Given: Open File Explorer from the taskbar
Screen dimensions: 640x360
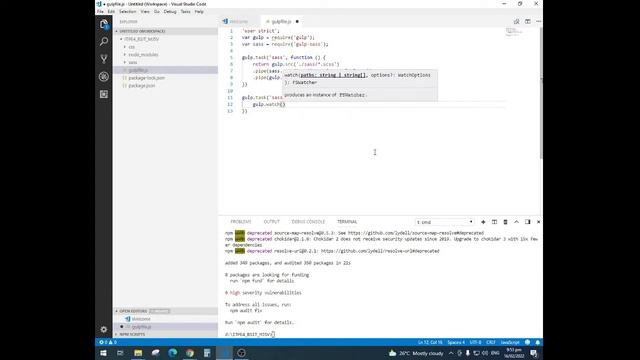Looking at the screenshot, I should coord(138,353).
